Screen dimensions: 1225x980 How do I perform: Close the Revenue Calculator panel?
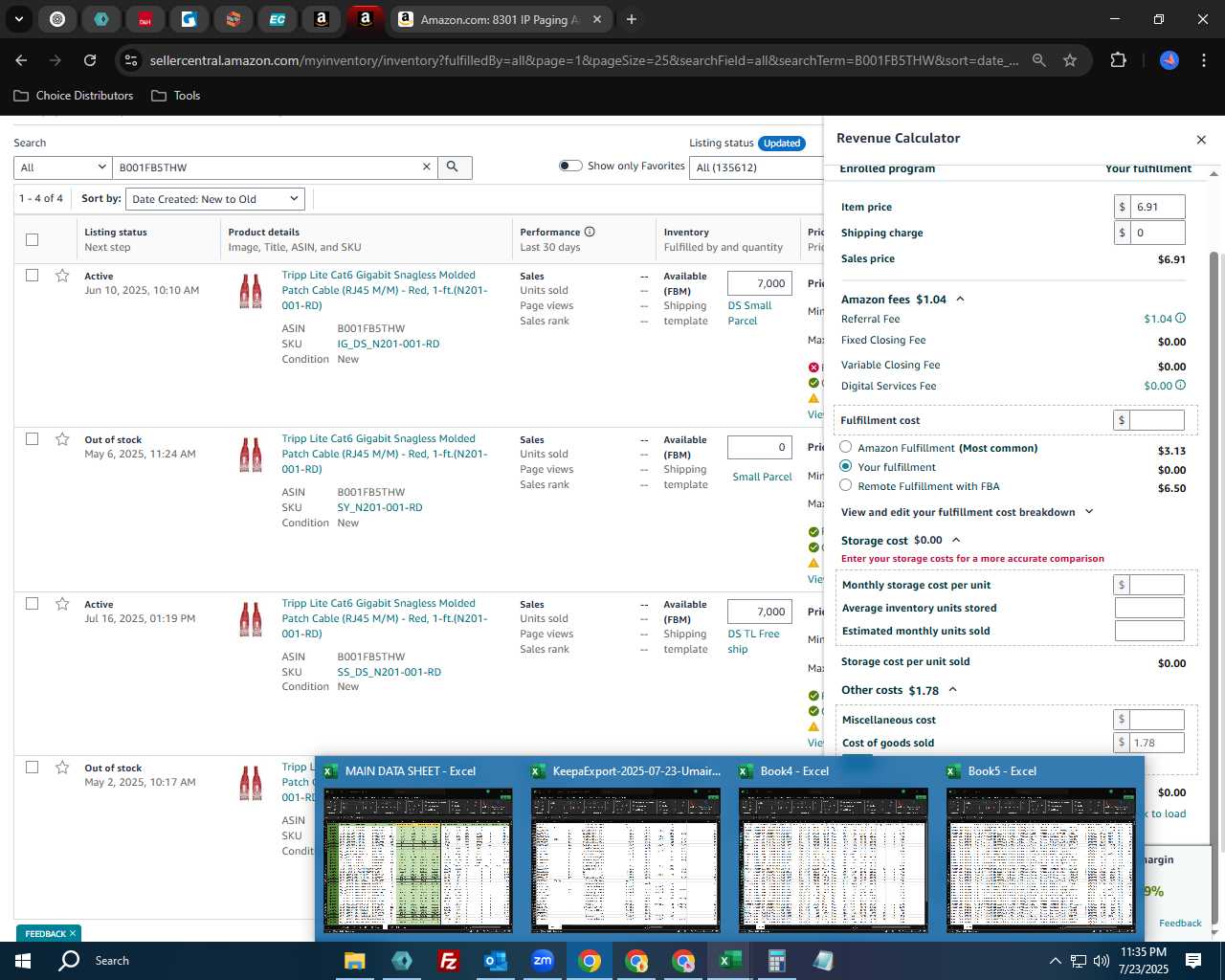pos(1201,140)
